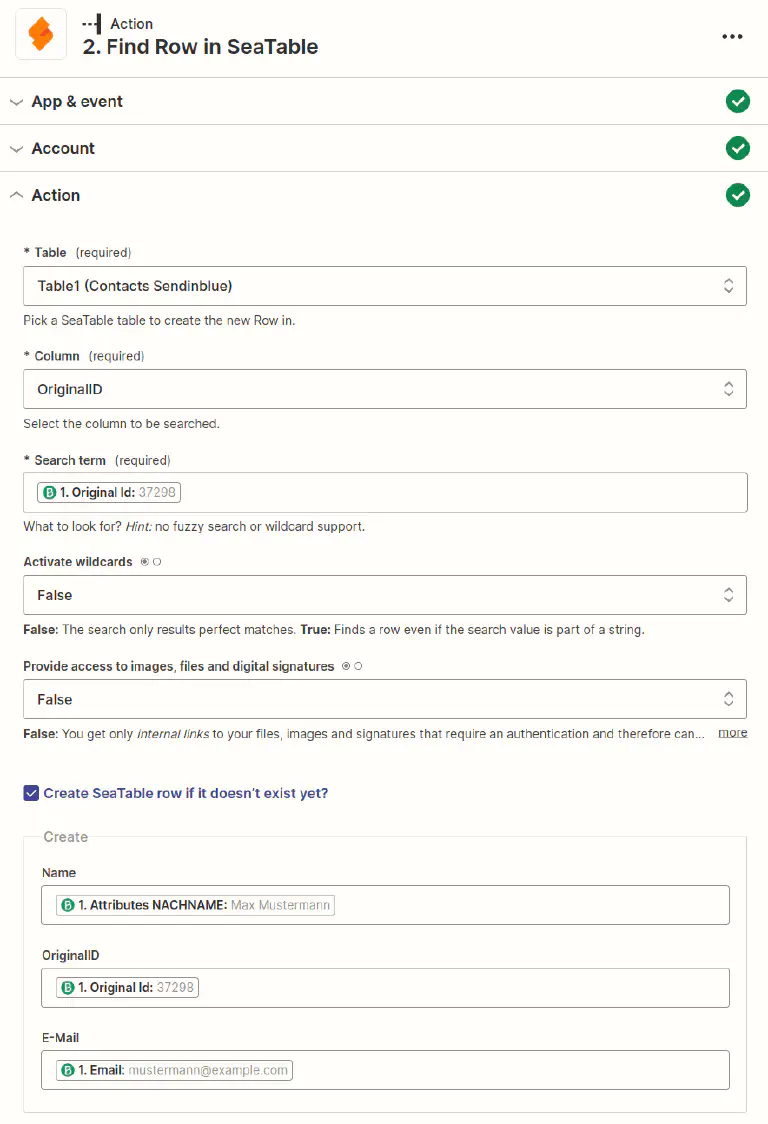Click the Attributes NACHNAME pill in Name field
This screenshot has width=768, height=1124.
195,905
